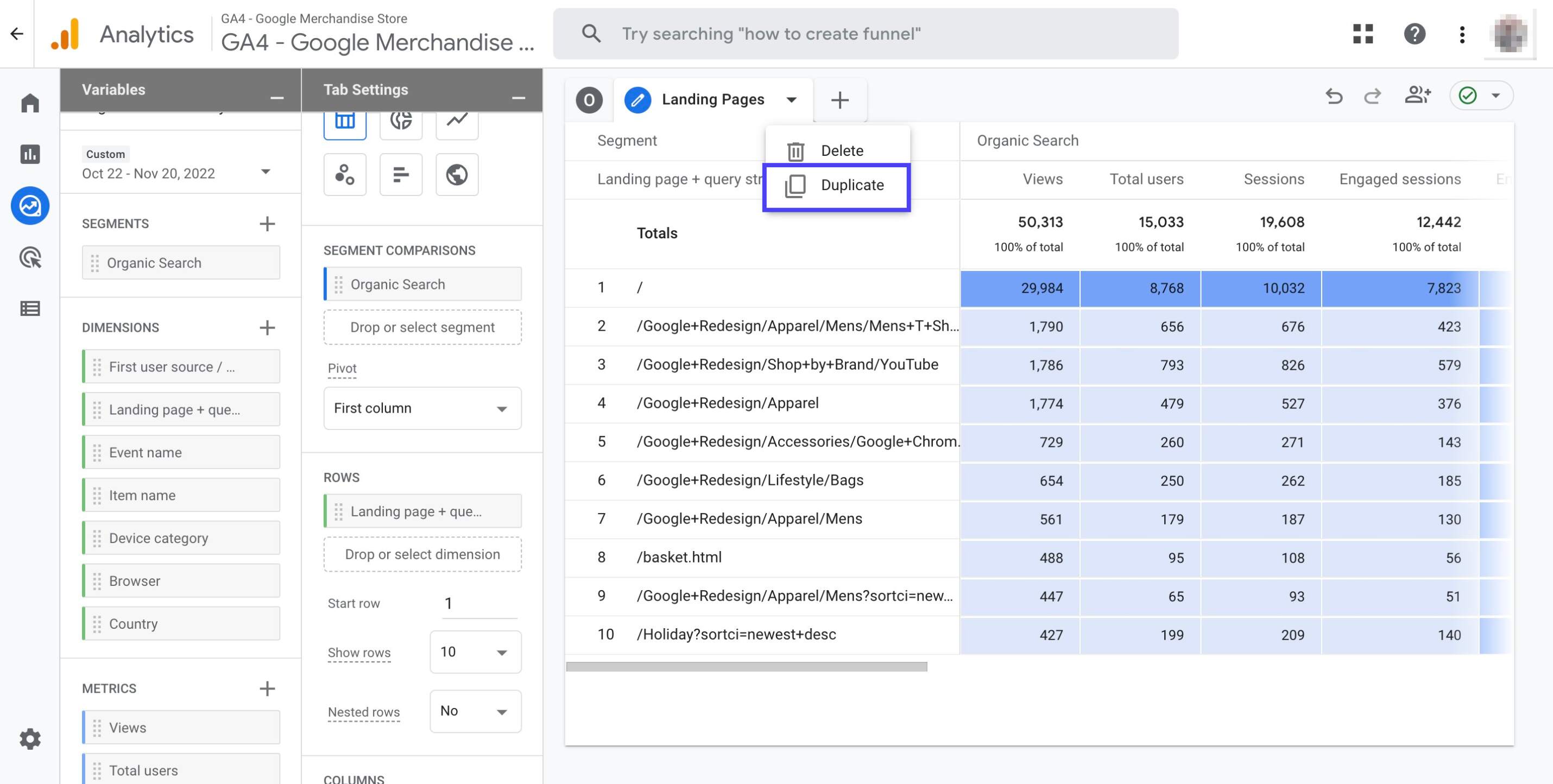1553x784 pixels.
Task: Select Landing page row dimension chip
Action: tap(422, 511)
